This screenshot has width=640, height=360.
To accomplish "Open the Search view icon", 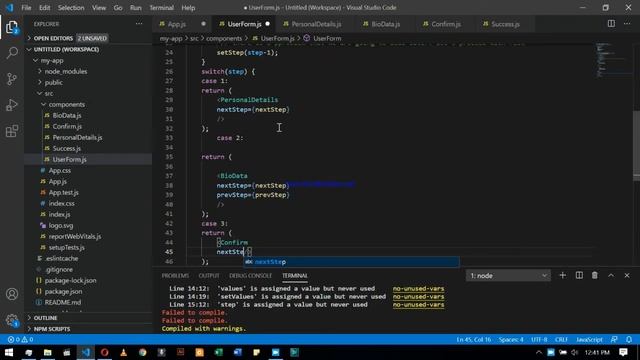I will coord(12,53).
